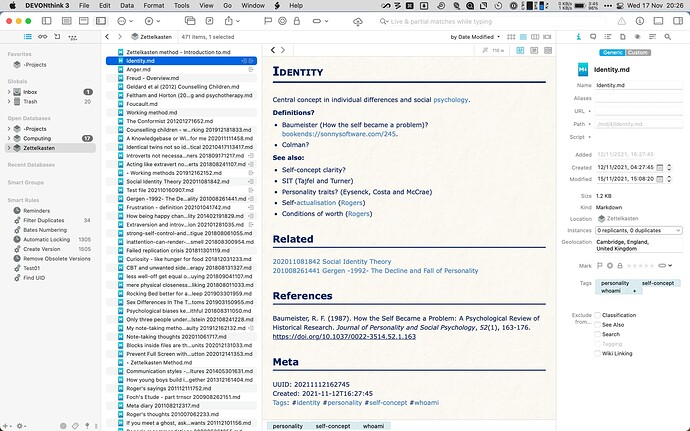The height and width of the screenshot is (431, 690).
Task: Select Anger.md in item list
Action: pos(181,70)
